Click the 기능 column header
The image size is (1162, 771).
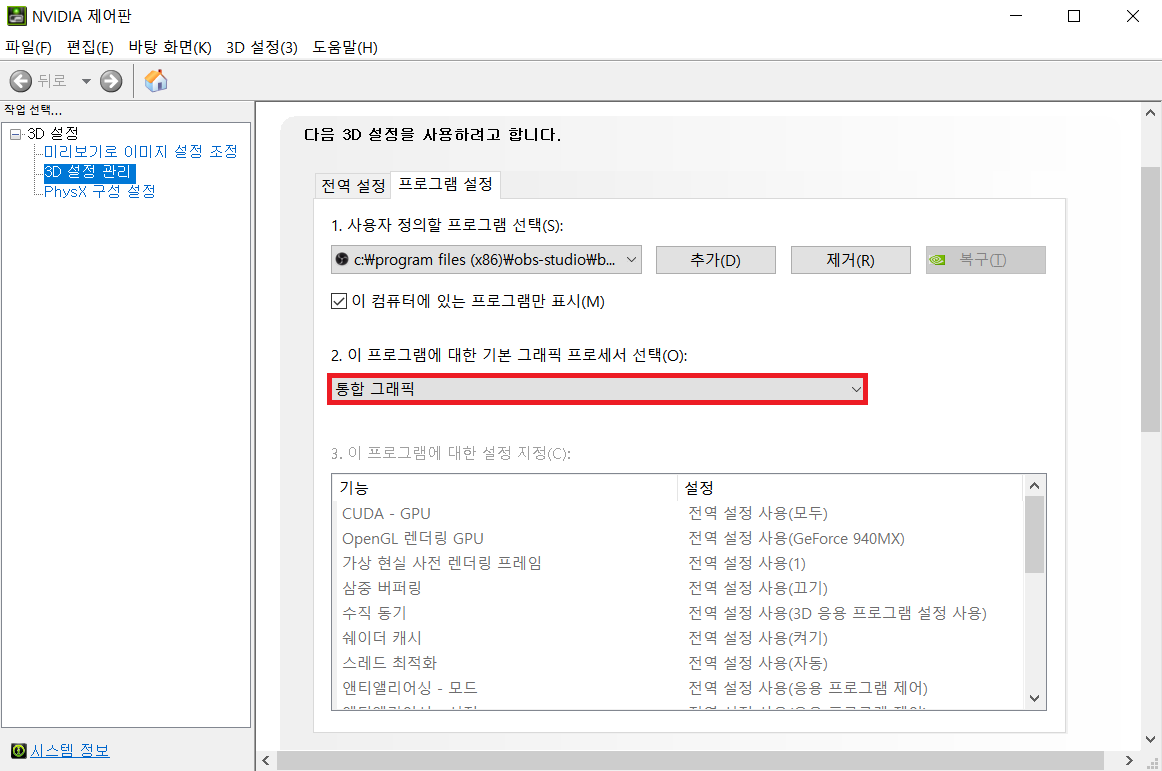(x=505, y=488)
